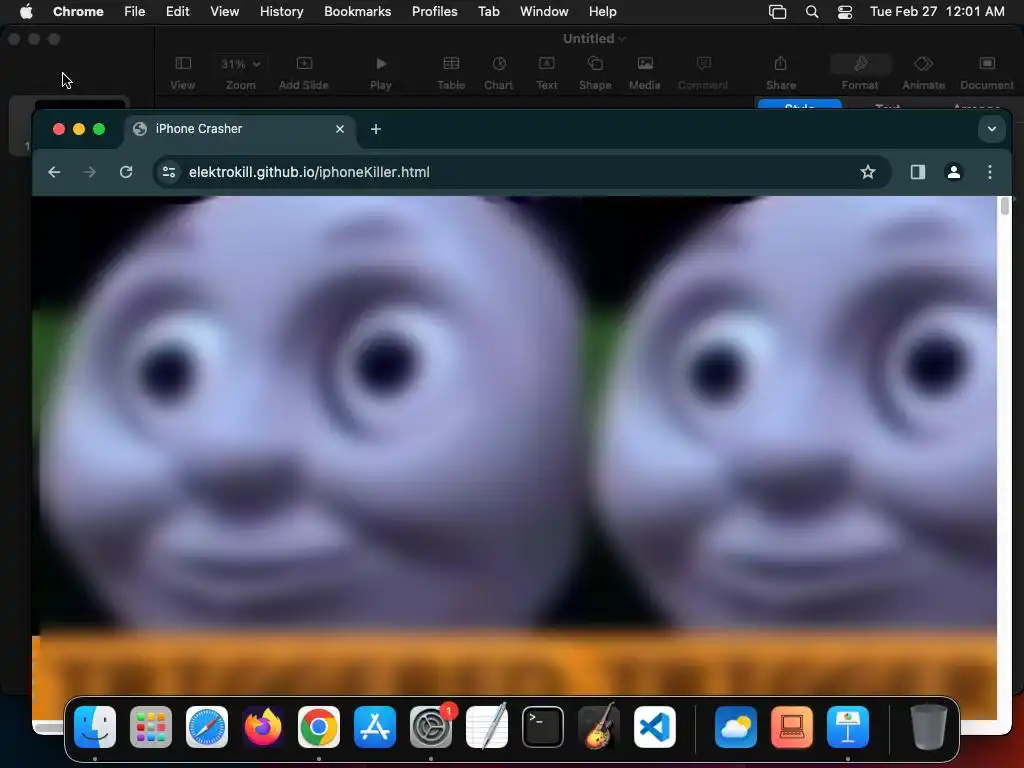The image size is (1024, 768).
Task: Click Keynote in the Dock
Action: point(848,727)
